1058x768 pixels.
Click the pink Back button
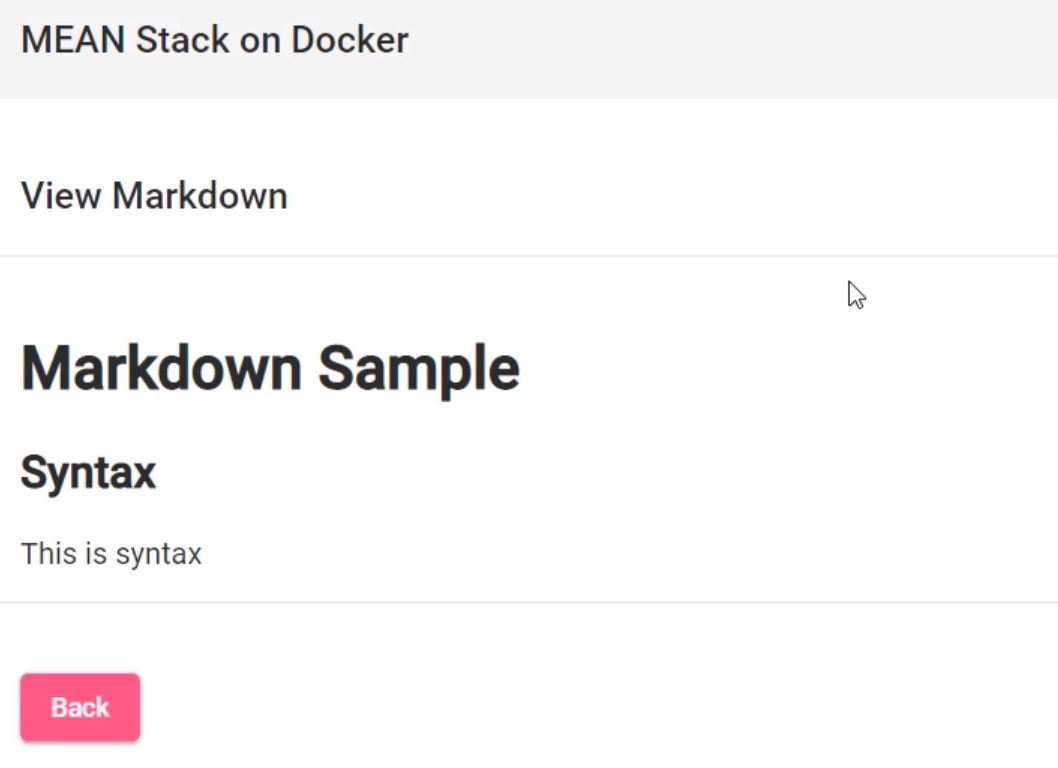point(80,707)
